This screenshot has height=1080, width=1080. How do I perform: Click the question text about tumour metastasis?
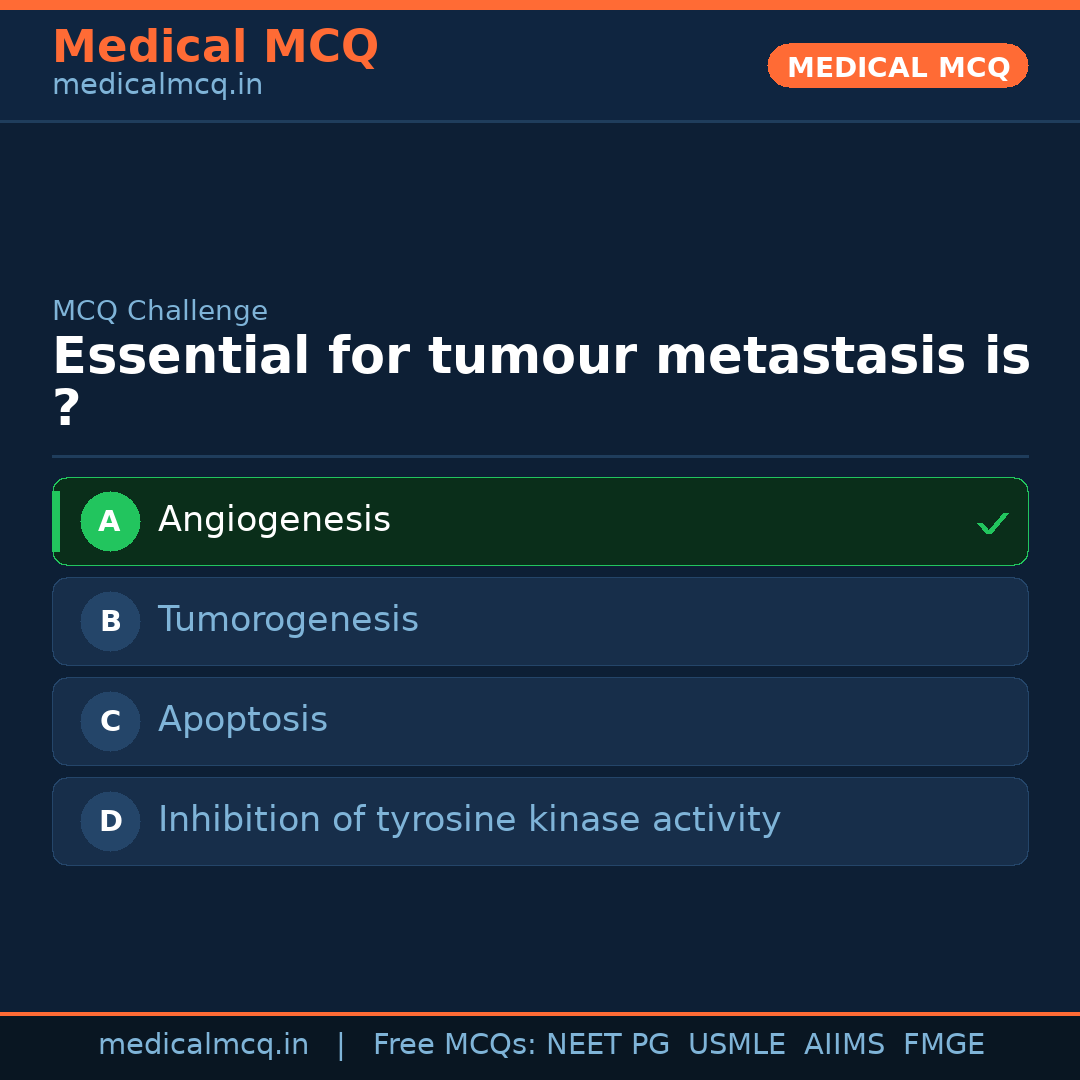click(x=540, y=357)
